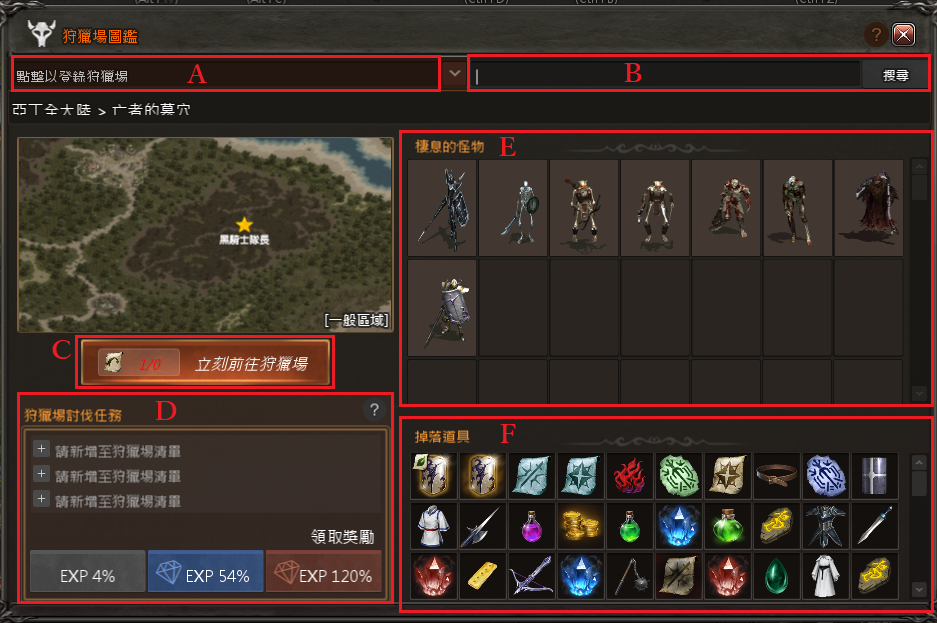This screenshot has height=623, width=937.
Task: Open help for 狩獵場討伐任務 panel
Action: (x=374, y=410)
